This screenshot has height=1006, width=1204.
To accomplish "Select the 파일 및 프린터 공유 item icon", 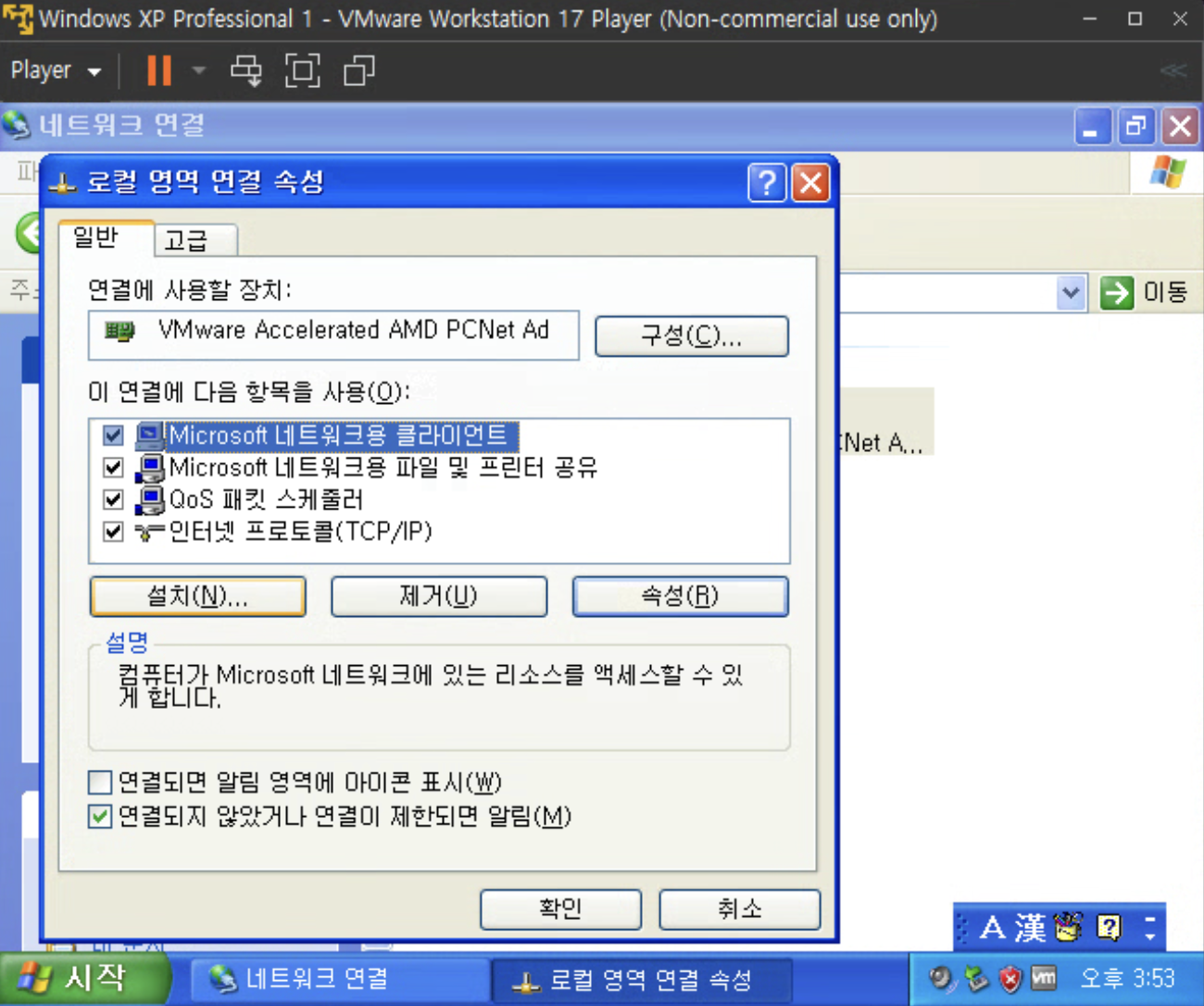I will [x=150, y=468].
